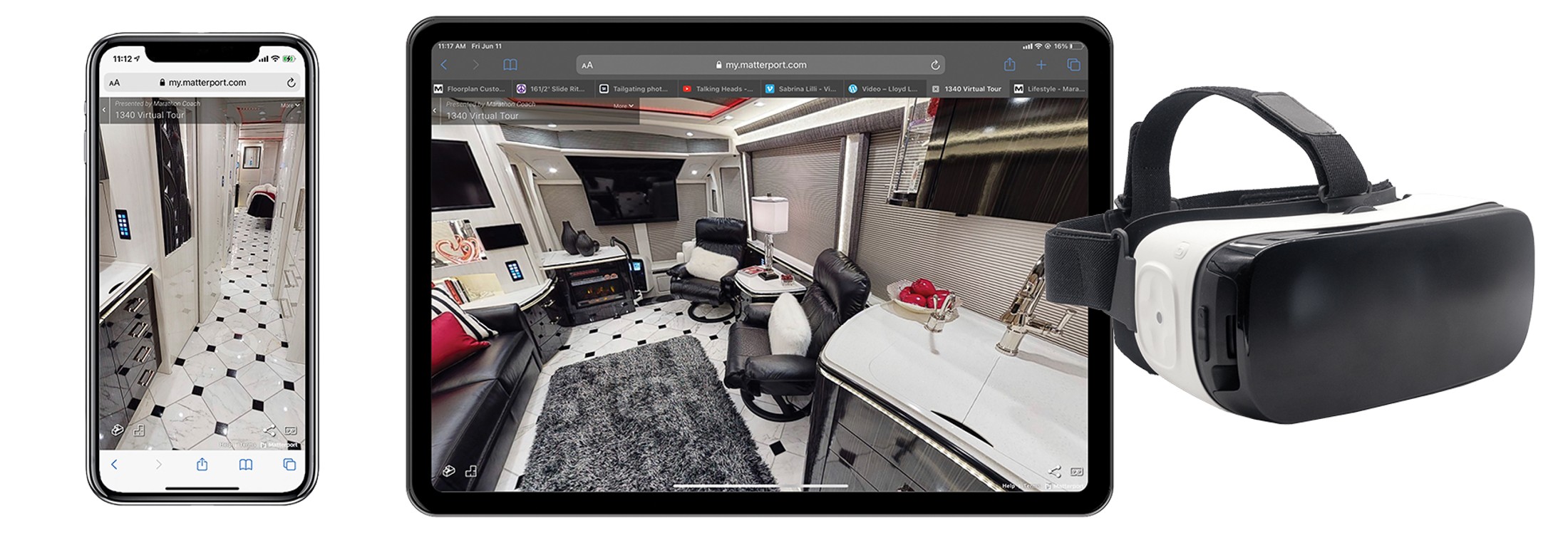The image size is (1568, 533).
Task: Click 'Presented by Marathon Coach' on phone
Action: [158, 103]
